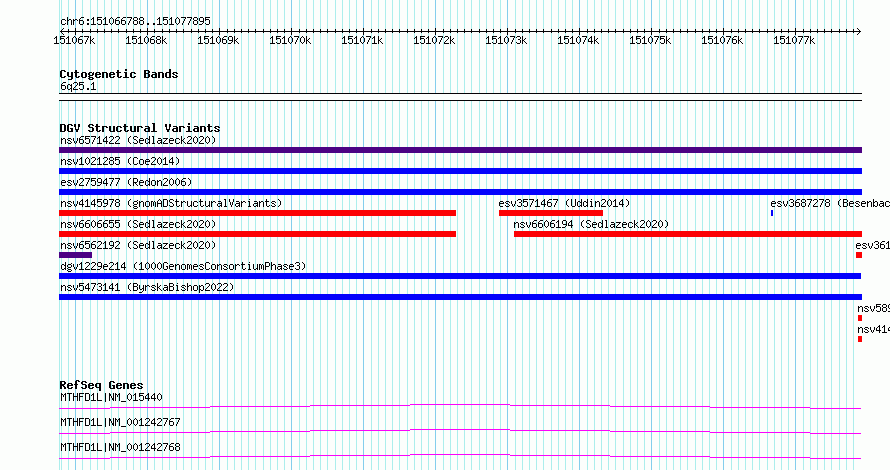
Task: Open nsv6606194 (Sedlazeck2020) variant label
Action: (x=591, y=224)
